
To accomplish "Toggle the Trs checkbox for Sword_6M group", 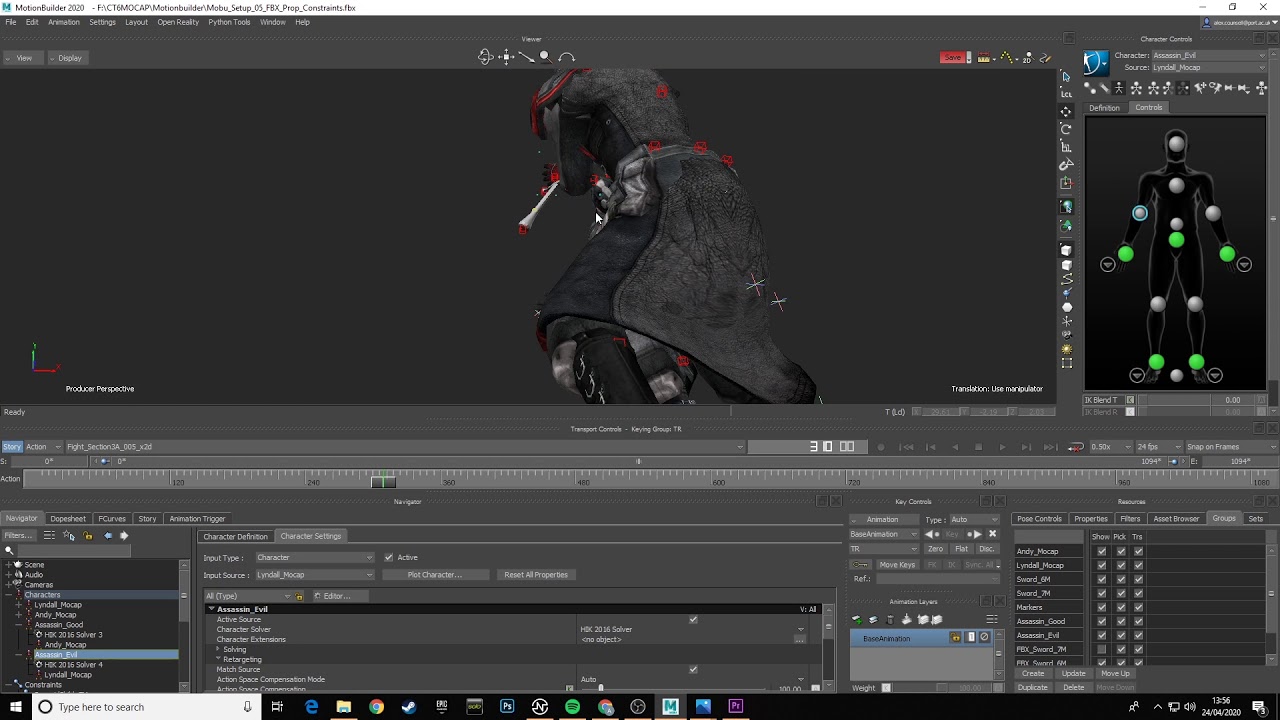I will click(x=1138, y=579).
